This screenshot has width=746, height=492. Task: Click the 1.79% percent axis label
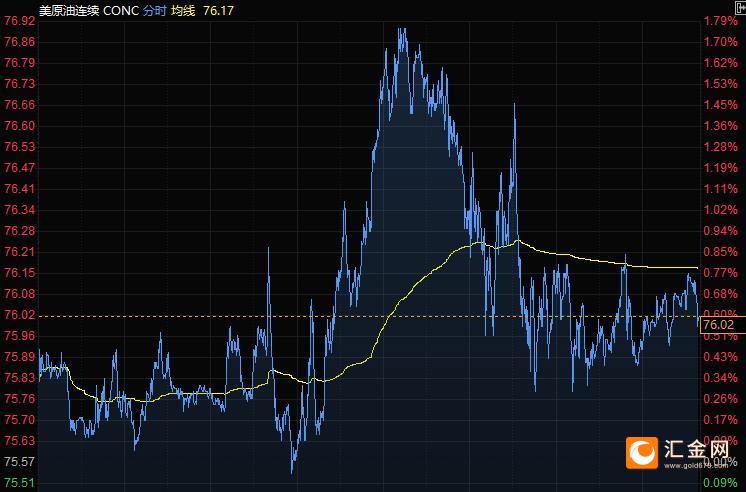click(x=721, y=21)
